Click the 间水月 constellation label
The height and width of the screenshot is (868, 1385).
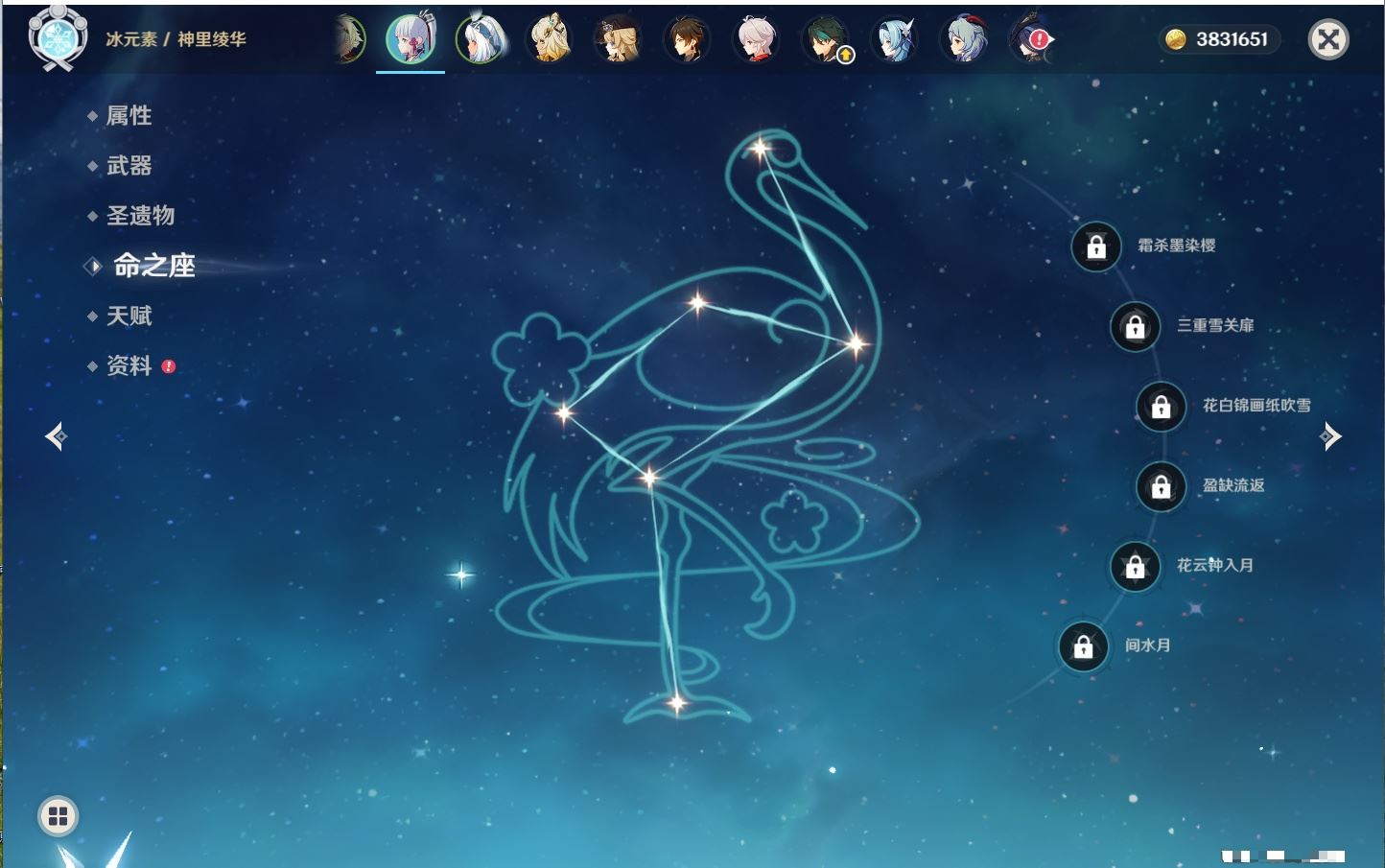1147,645
